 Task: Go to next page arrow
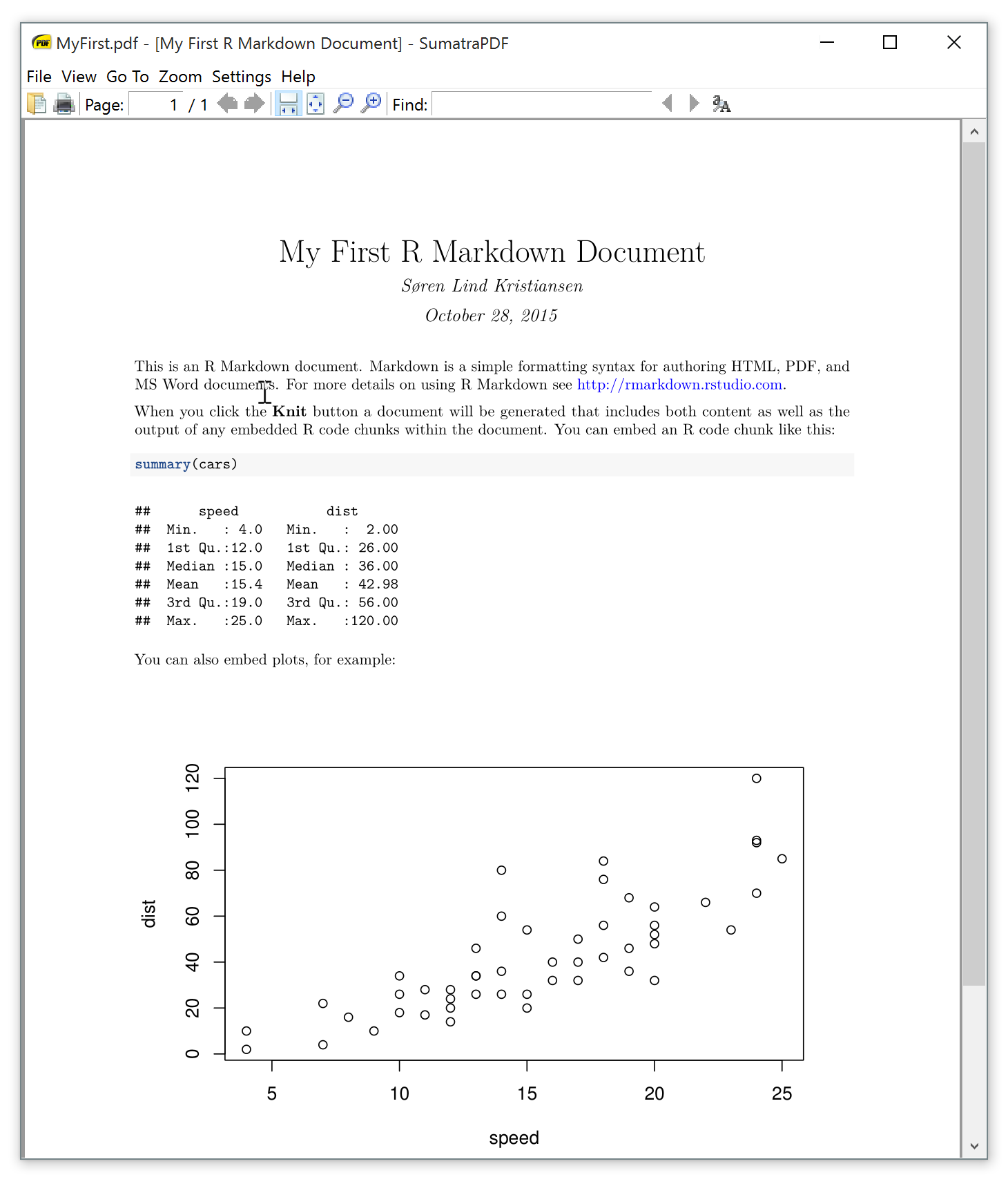click(255, 104)
